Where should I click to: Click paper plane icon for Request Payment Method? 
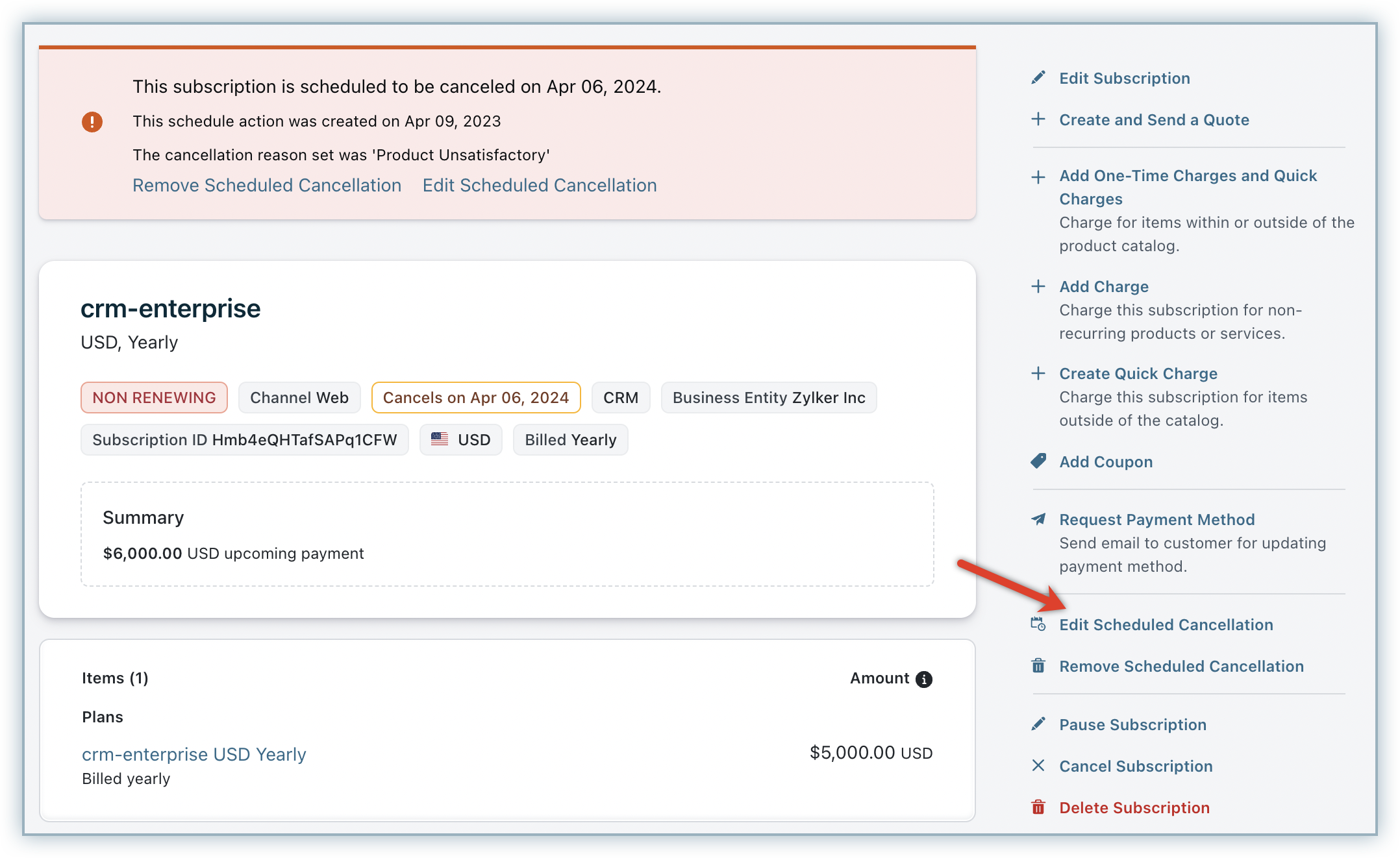point(1038,519)
